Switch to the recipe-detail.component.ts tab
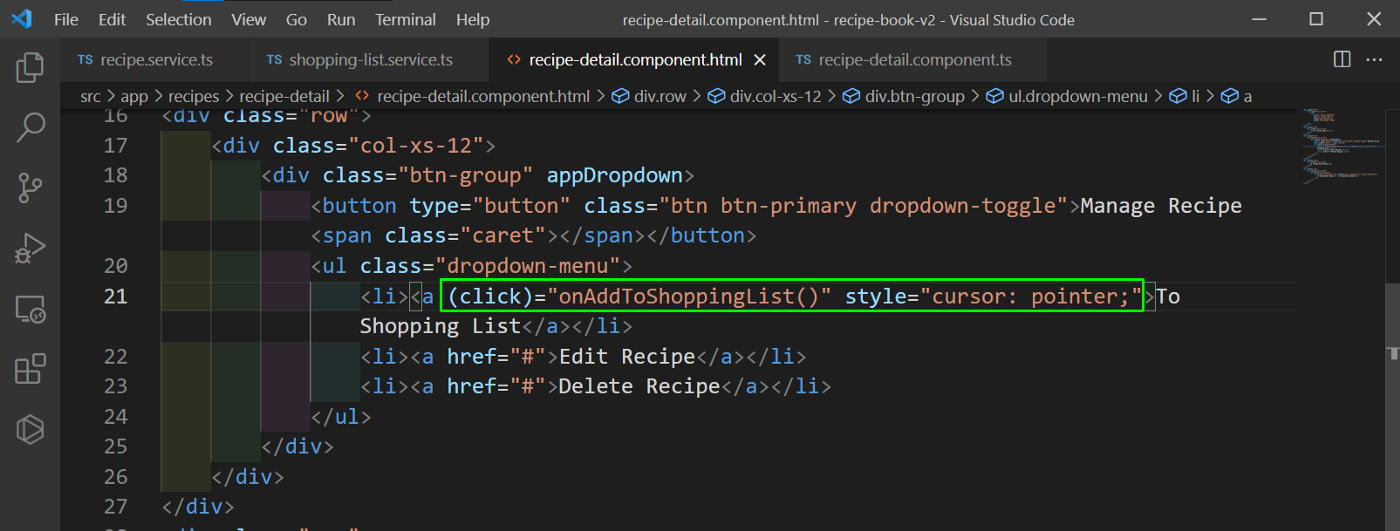 coord(914,60)
